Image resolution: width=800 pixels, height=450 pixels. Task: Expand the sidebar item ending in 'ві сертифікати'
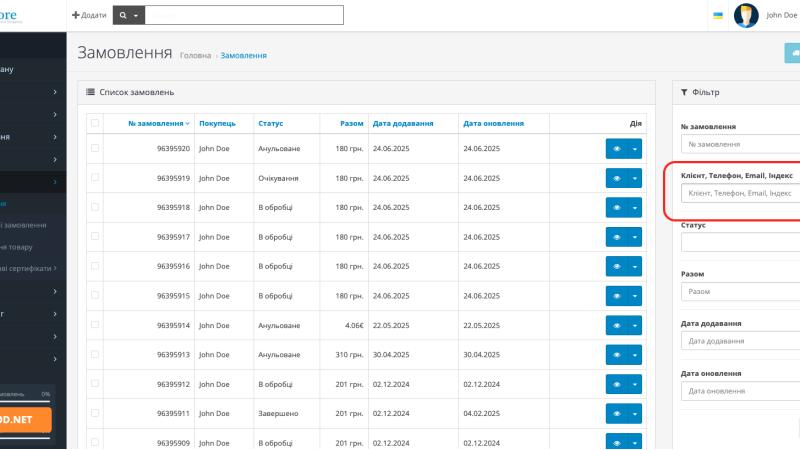[28, 268]
